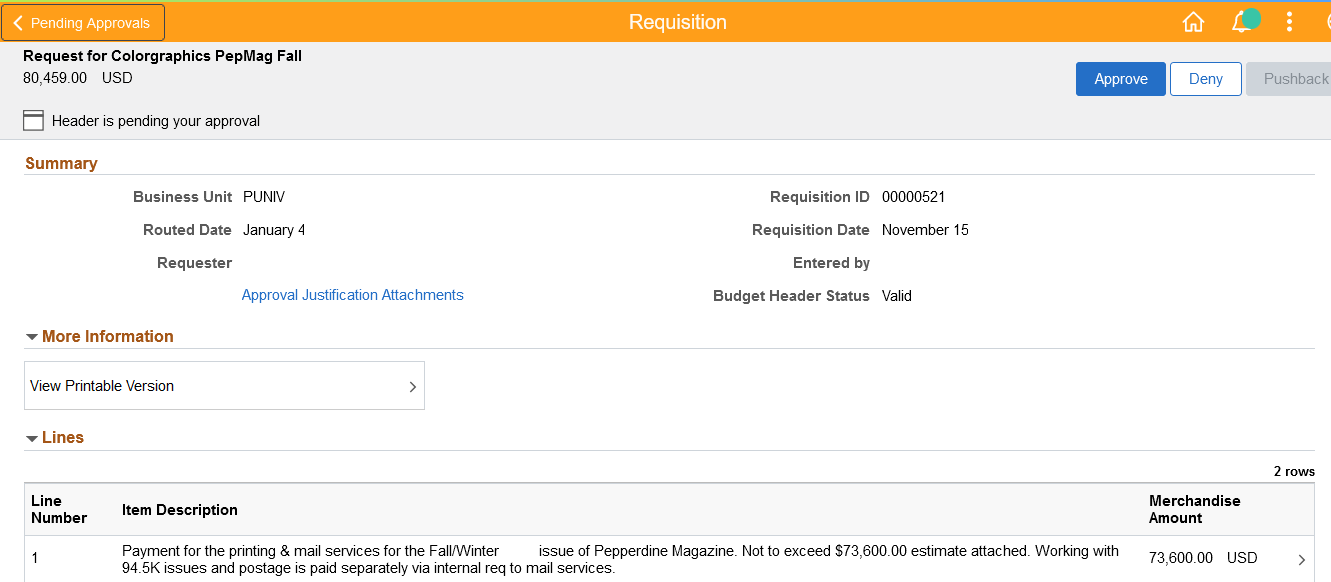The height and width of the screenshot is (582, 1331).
Task: Deny the requisition request
Action: [1205, 79]
